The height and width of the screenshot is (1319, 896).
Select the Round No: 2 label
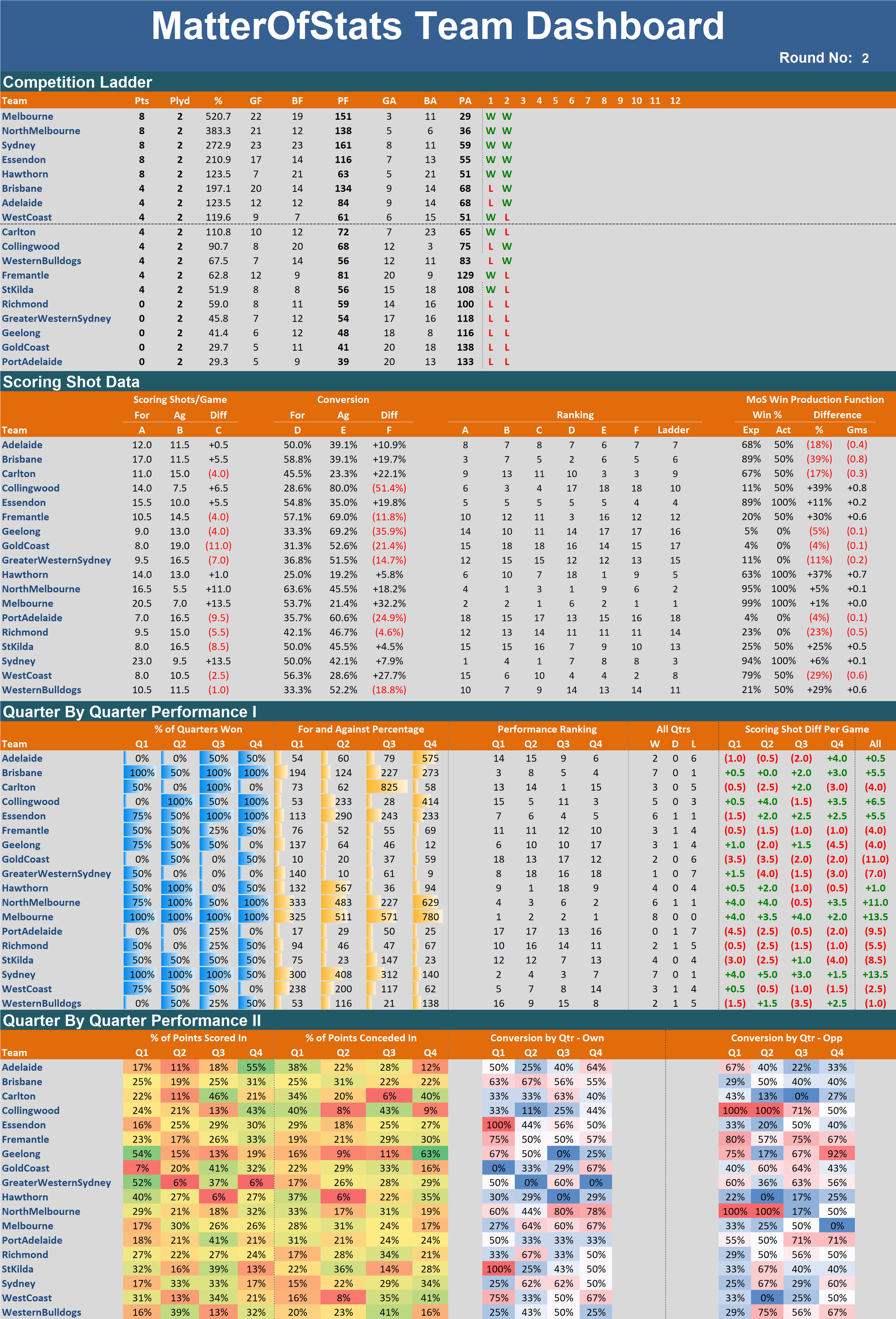tap(824, 58)
